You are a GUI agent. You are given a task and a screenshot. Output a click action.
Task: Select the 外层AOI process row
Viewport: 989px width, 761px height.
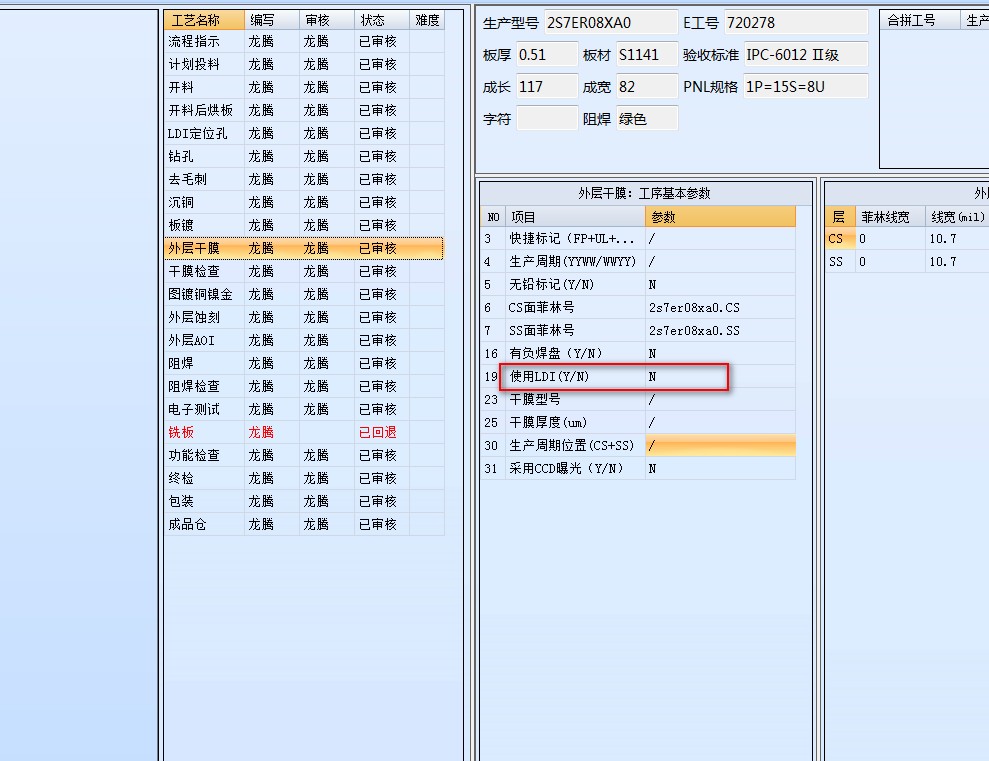pos(304,340)
